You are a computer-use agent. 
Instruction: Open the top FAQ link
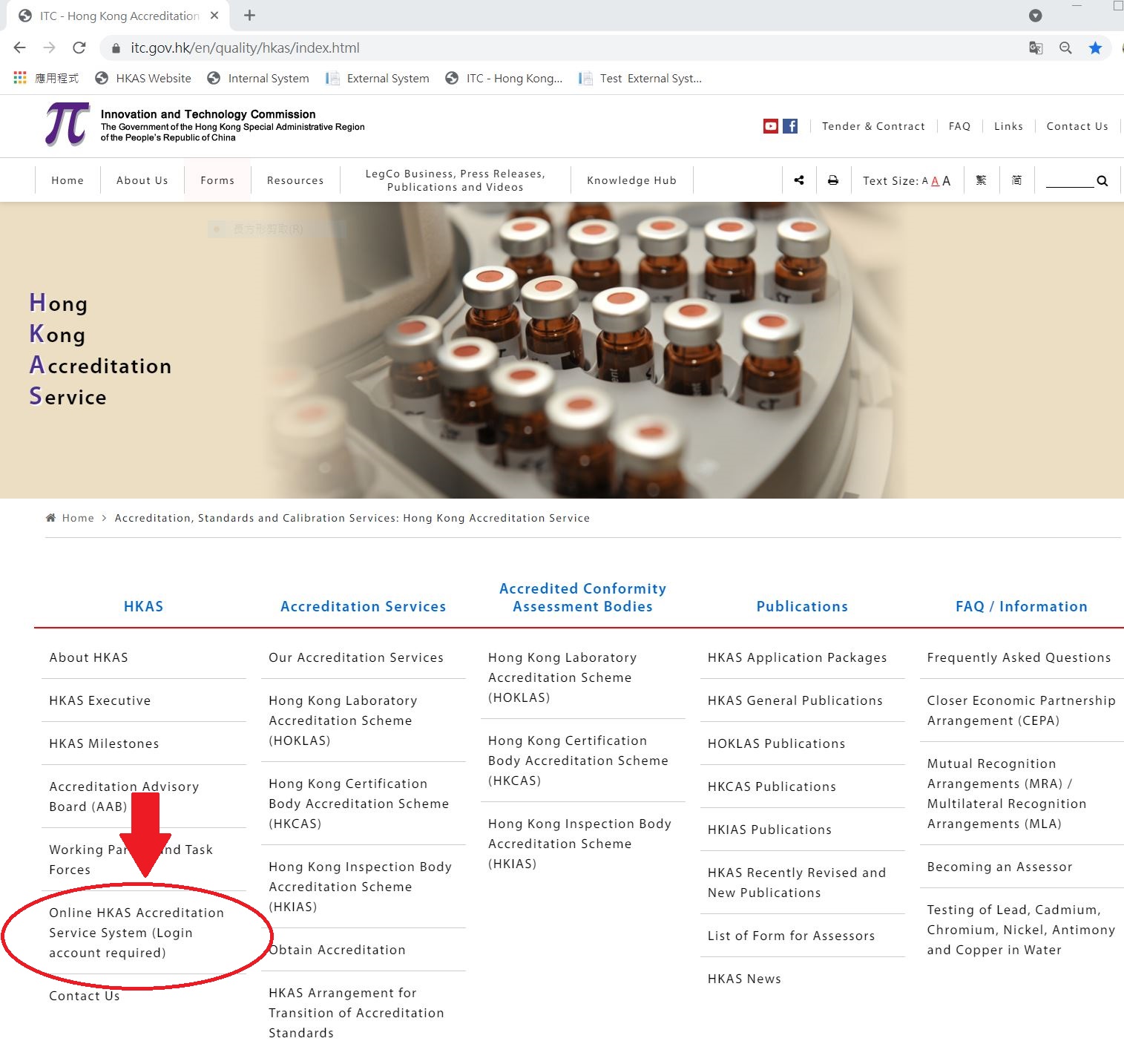tap(959, 126)
